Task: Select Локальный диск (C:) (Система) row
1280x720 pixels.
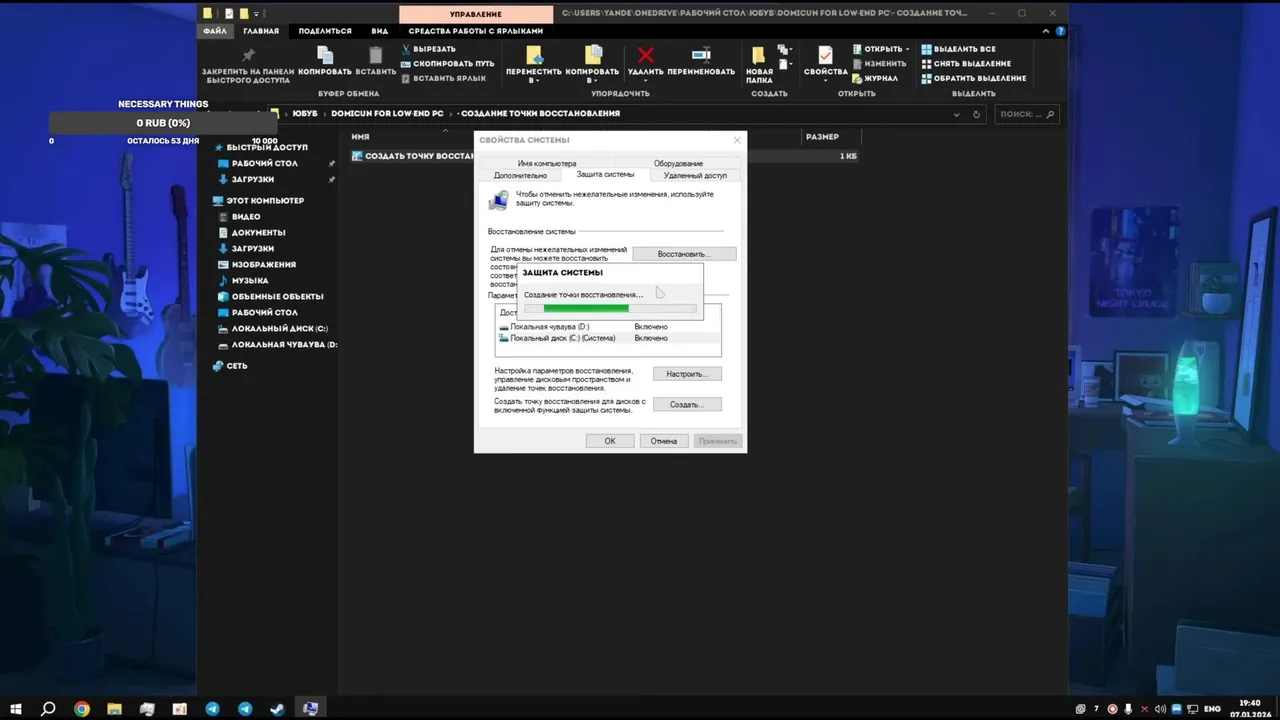Action: pyautogui.click(x=608, y=338)
